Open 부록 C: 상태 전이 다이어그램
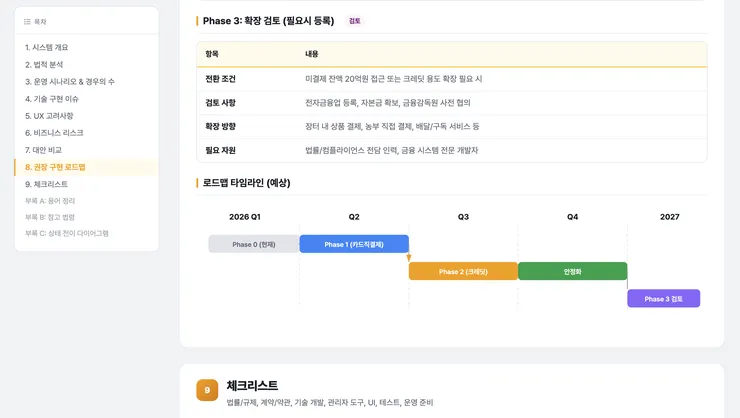The image size is (740, 418). [x=67, y=233]
